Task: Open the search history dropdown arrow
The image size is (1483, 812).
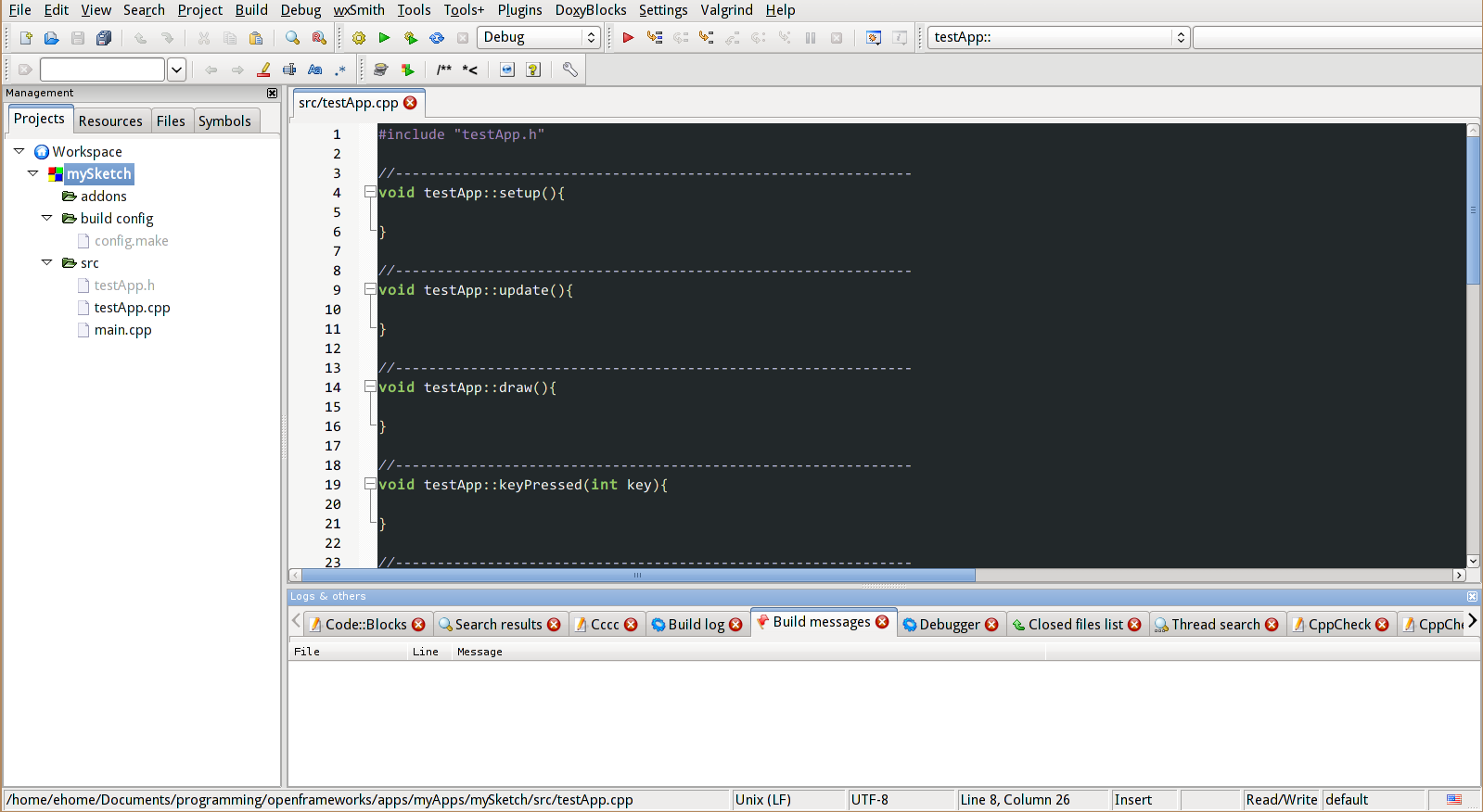Action: tap(176, 70)
